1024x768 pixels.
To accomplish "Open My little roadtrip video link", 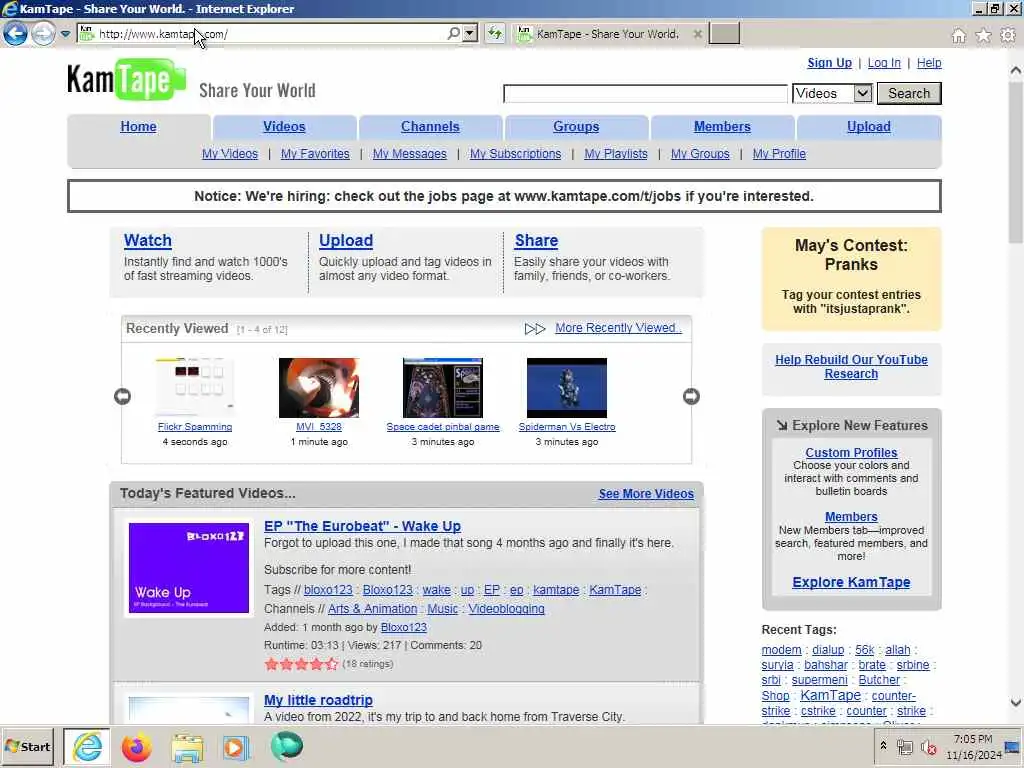I will coord(318,700).
